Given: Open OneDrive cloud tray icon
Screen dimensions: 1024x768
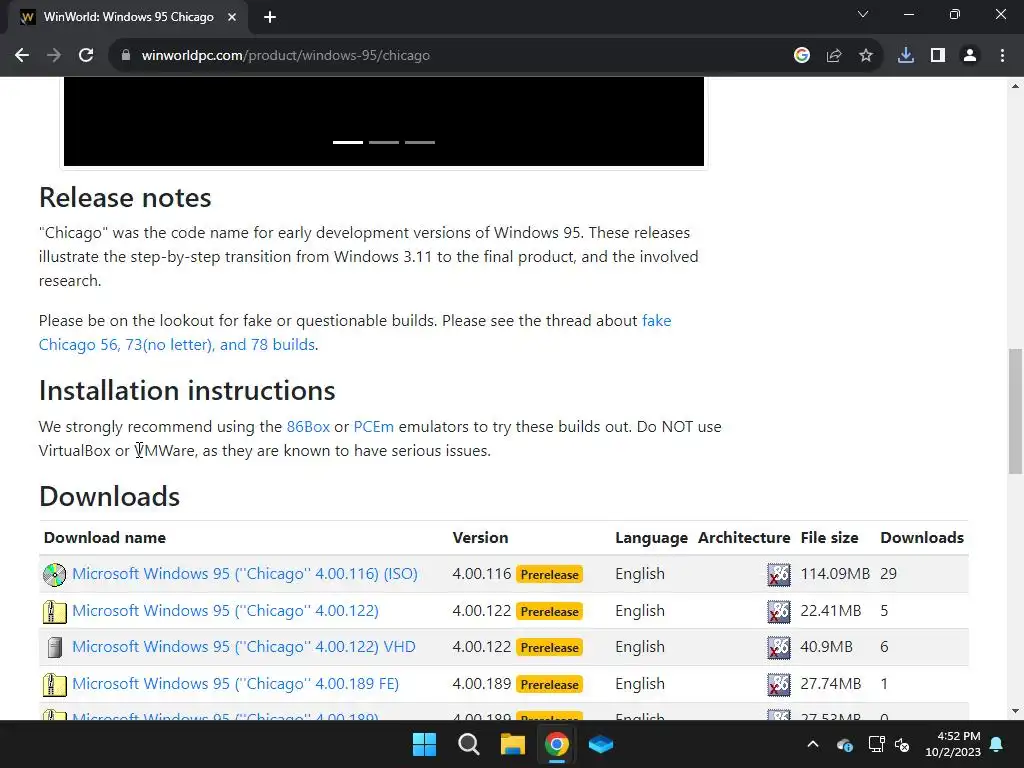Looking at the screenshot, I should [x=844, y=744].
